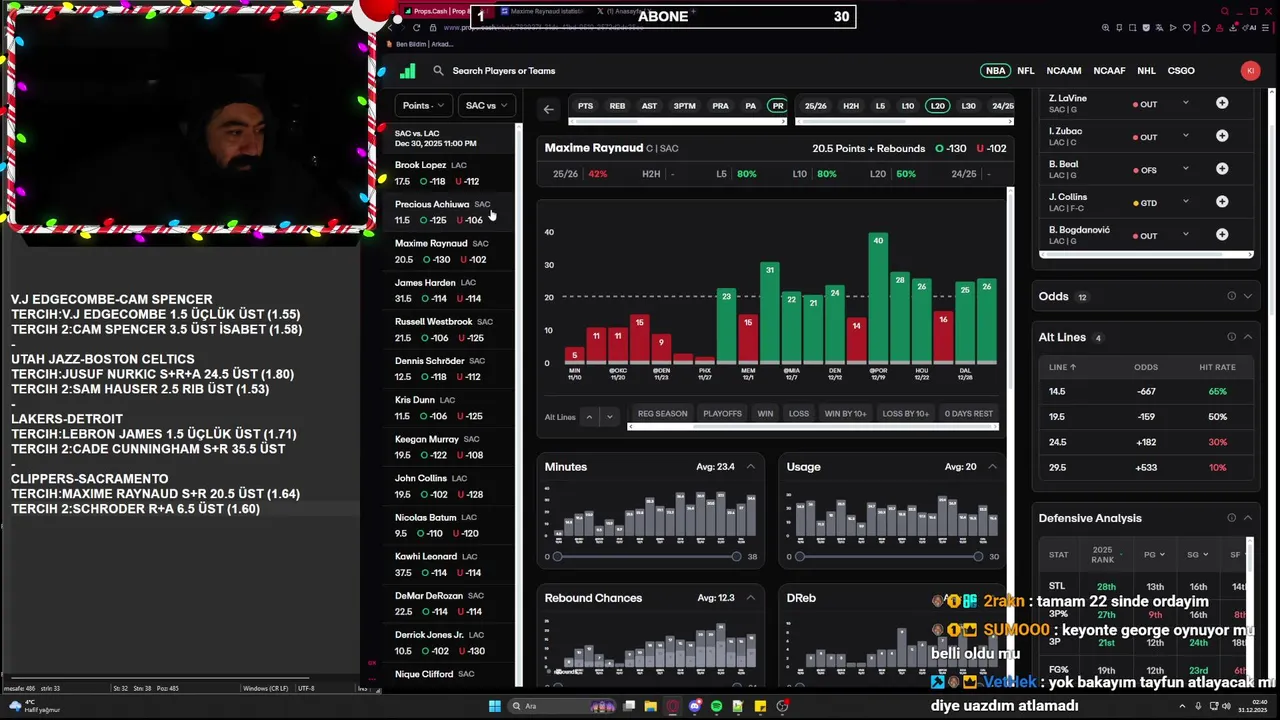The height and width of the screenshot is (720, 1280).
Task: Open Spotify from the taskbar
Action: pyautogui.click(x=716, y=706)
